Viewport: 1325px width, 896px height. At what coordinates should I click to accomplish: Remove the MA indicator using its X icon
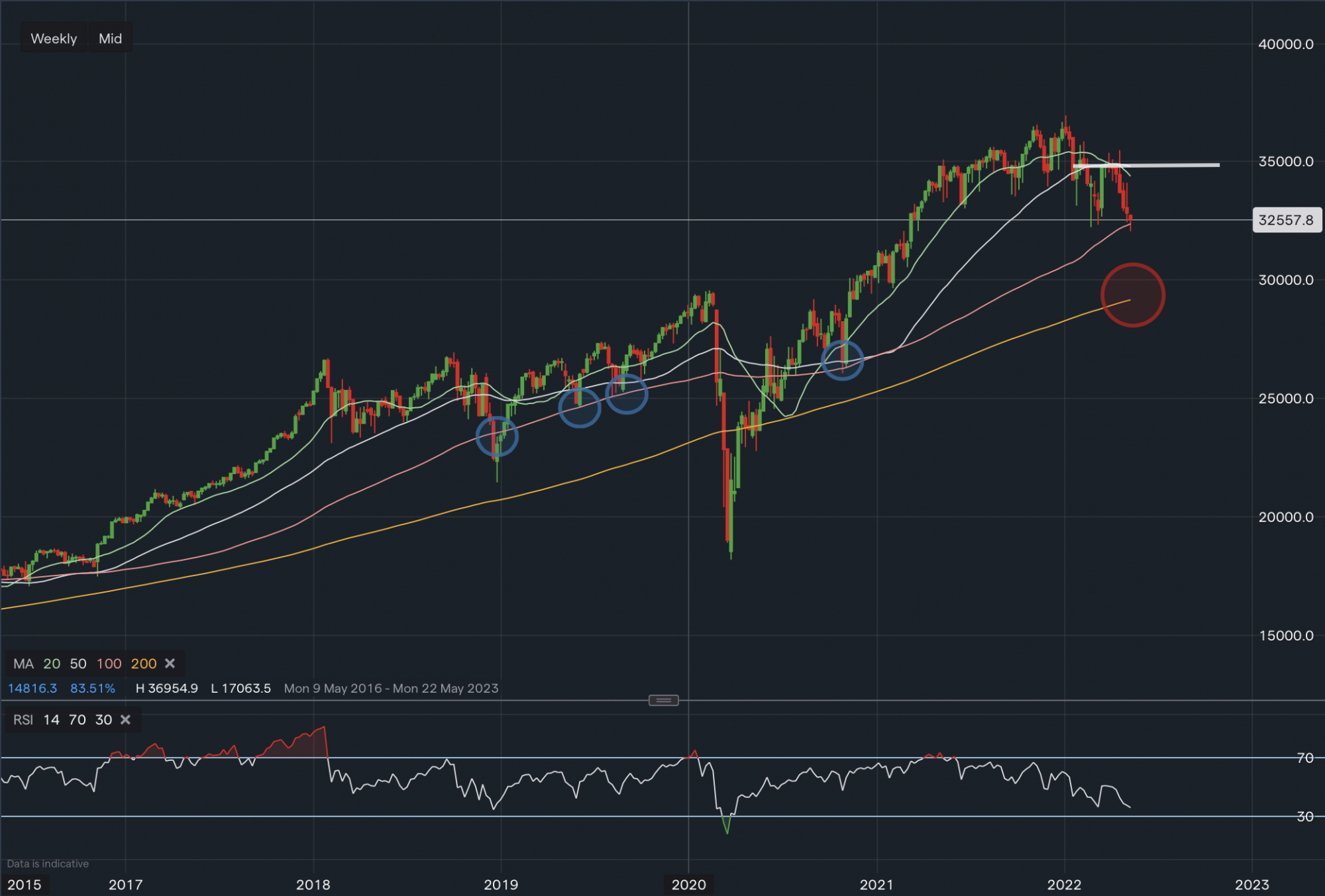(x=170, y=664)
